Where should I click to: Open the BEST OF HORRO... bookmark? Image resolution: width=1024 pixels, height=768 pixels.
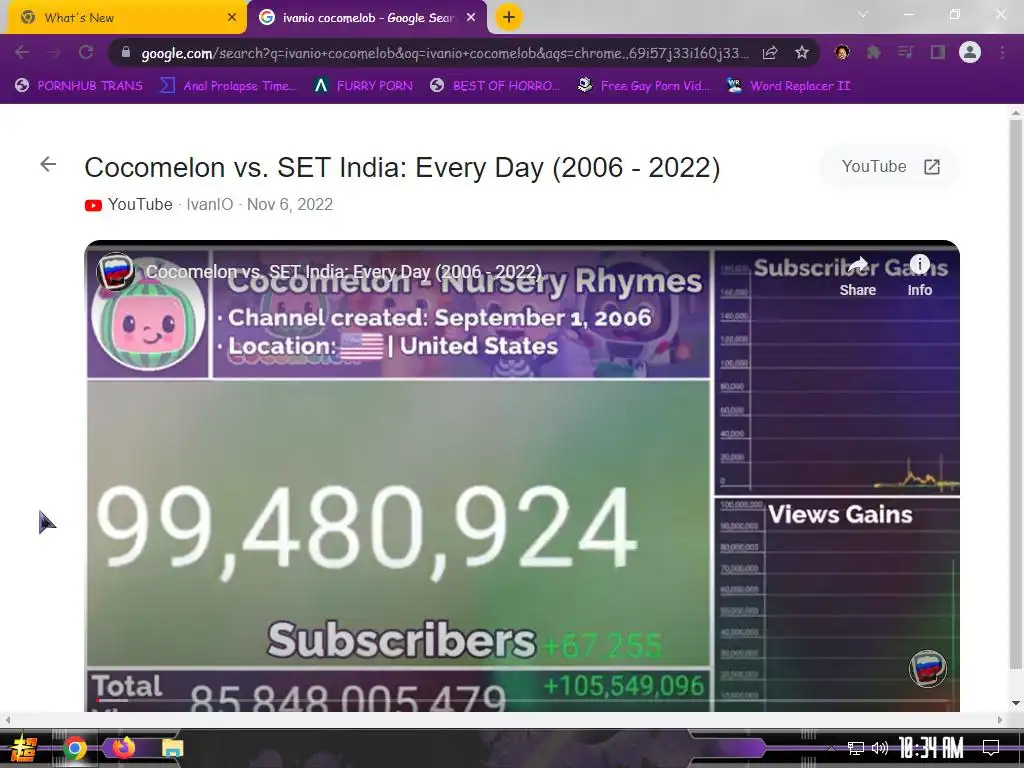tap(495, 86)
